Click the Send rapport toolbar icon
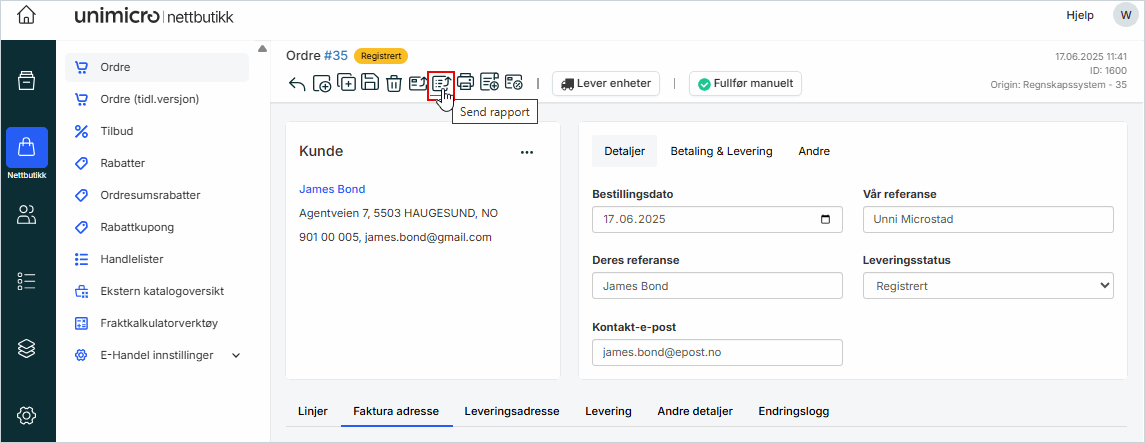 (x=441, y=84)
